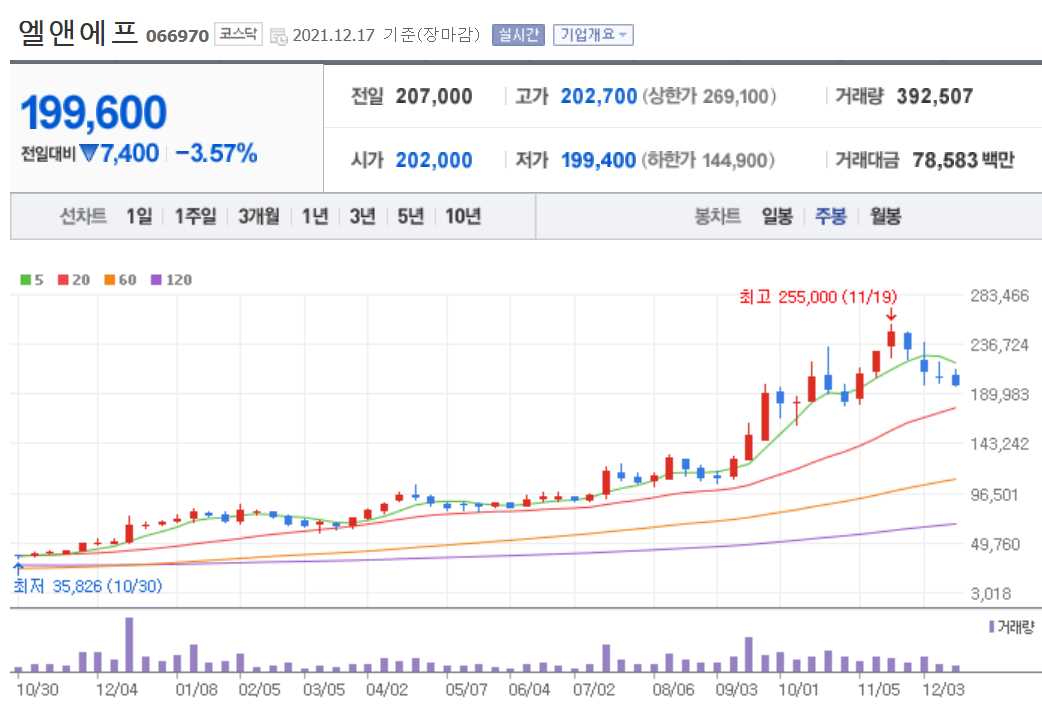Switch chart to 일봉 daily candles

pyautogui.click(x=777, y=216)
